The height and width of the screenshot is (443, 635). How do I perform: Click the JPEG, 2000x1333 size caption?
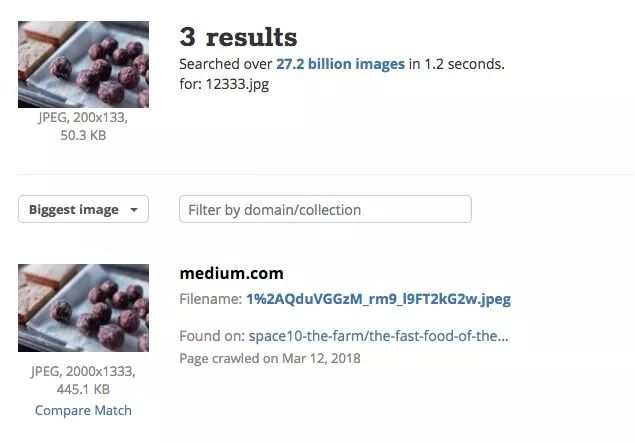[x=83, y=371]
